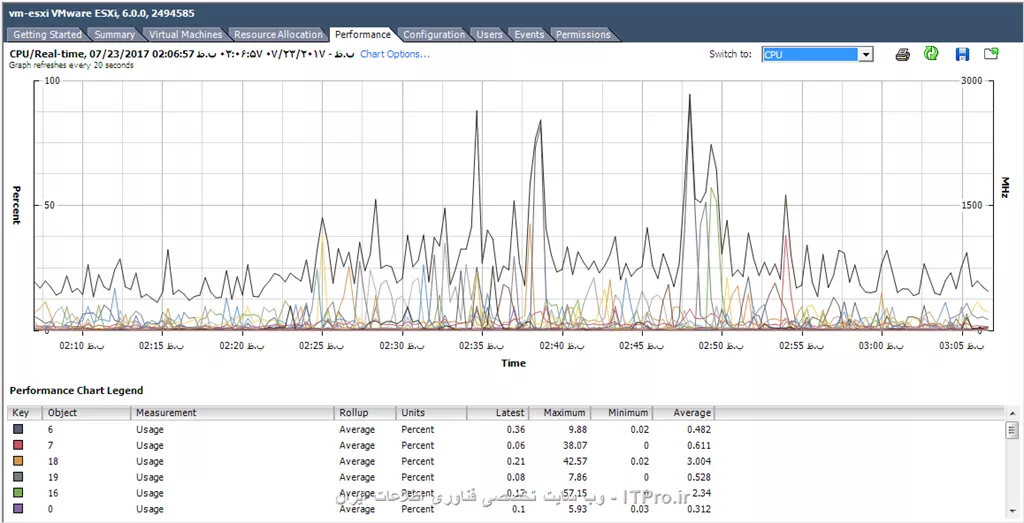
Task: Open the Chart Options link
Action: pyautogui.click(x=394, y=54)
